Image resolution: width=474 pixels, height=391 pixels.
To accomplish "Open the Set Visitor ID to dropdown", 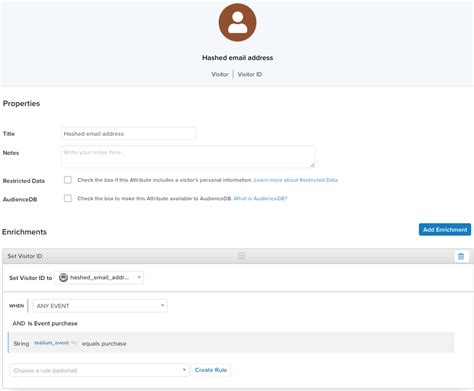I will coord(99,277).
